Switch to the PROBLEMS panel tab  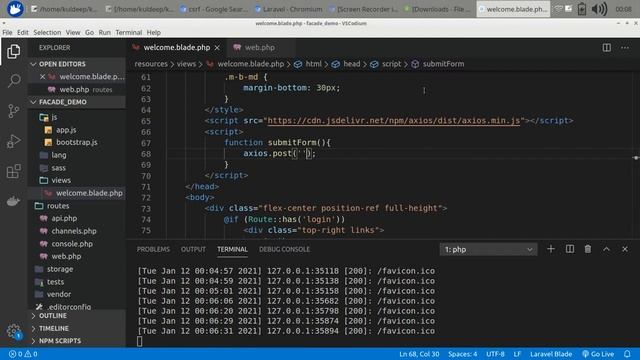[x=153, y=249]
